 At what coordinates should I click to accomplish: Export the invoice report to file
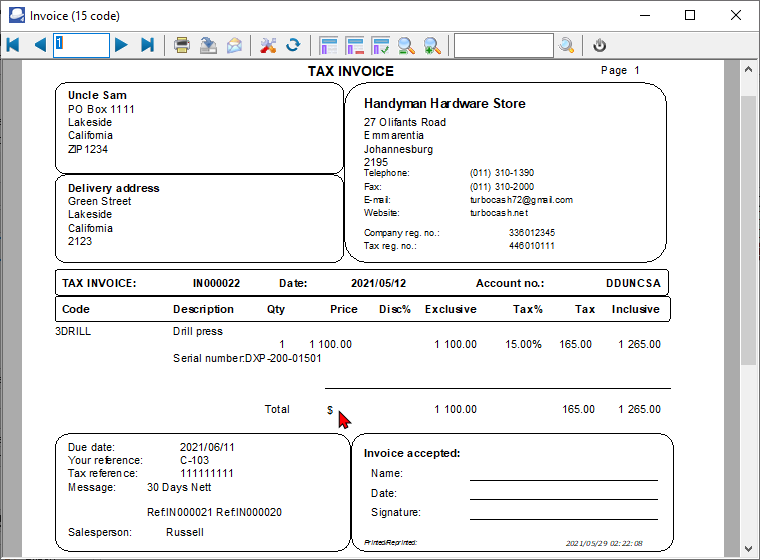pyautogui.click(x=208, y=45)
